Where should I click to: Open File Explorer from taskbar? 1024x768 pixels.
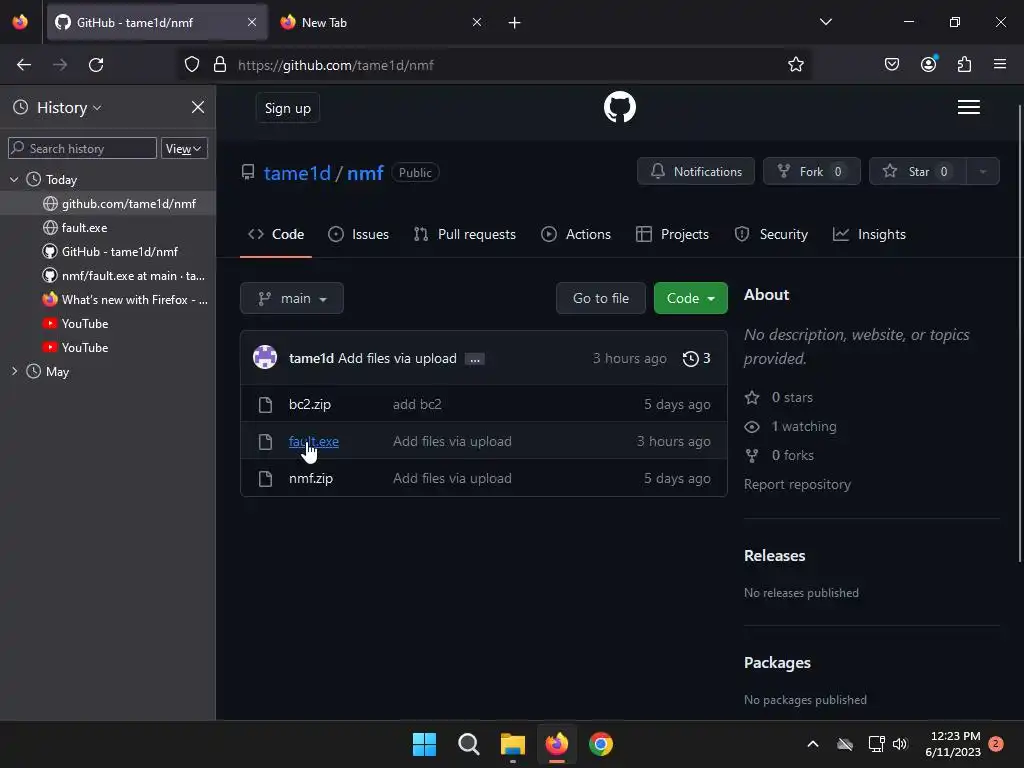point(513,744)
